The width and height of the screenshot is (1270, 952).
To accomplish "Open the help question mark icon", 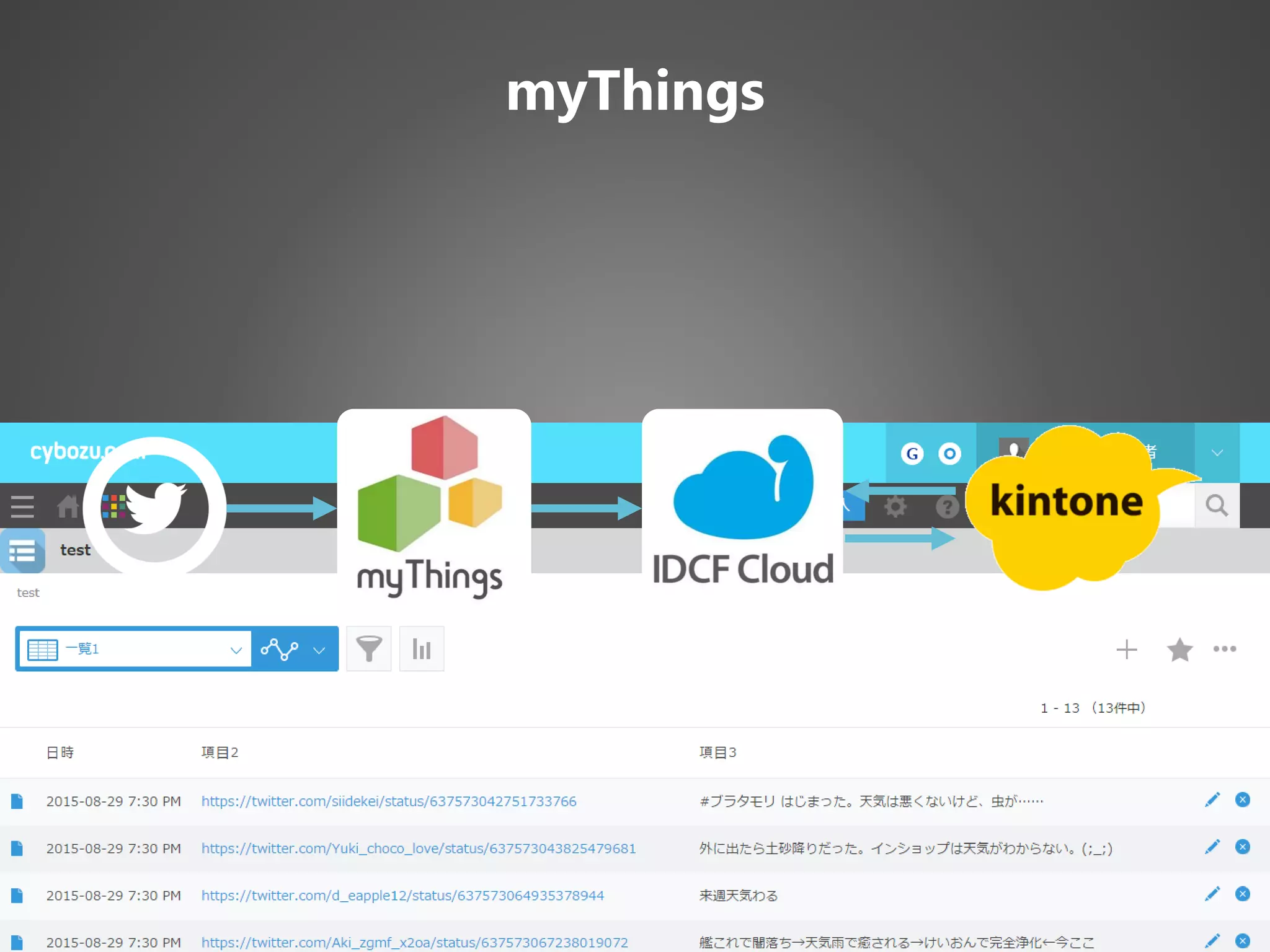I will [x=946, y=506].
